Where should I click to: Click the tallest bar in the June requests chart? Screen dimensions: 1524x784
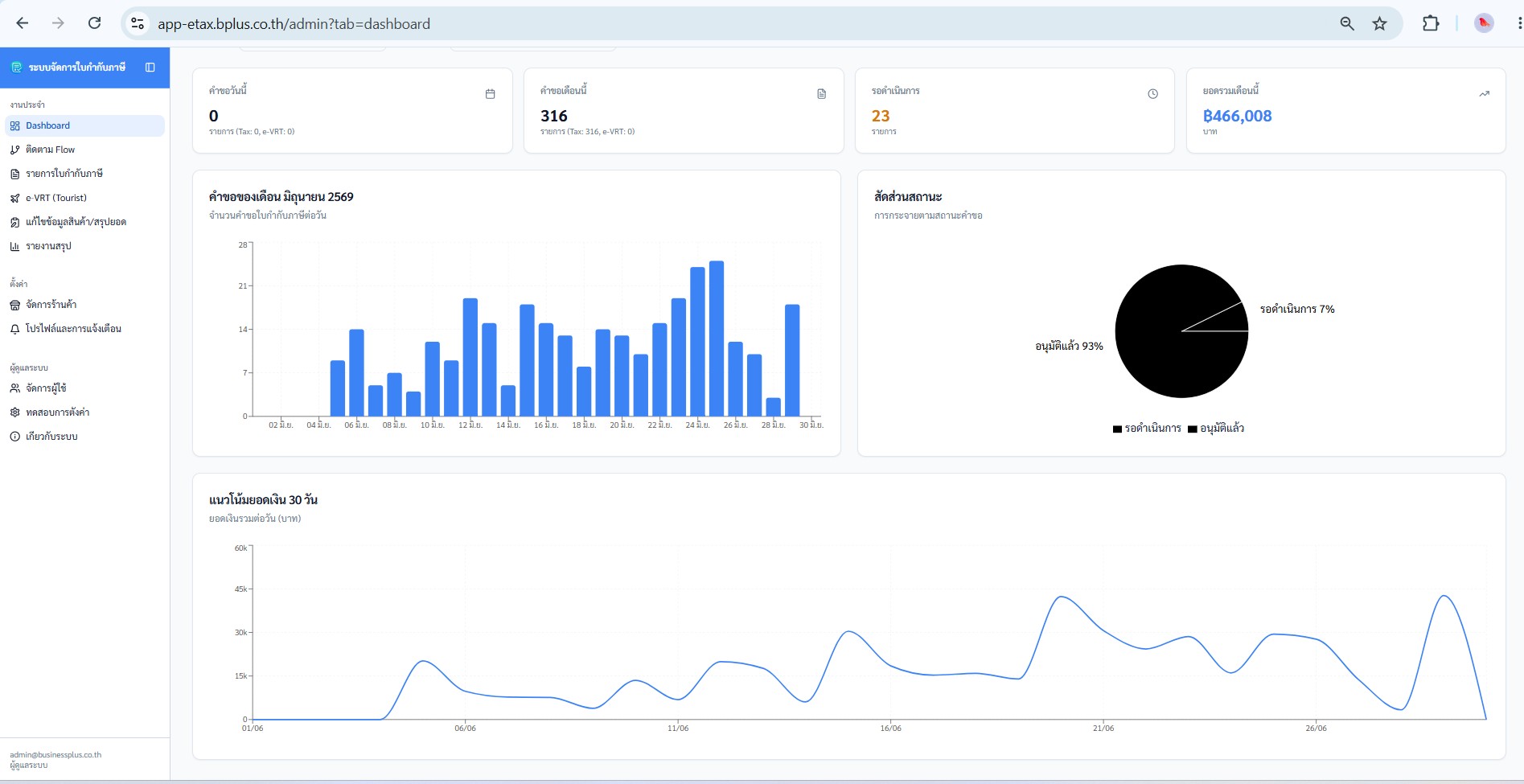pyautogui.click(x=717, y=339)
